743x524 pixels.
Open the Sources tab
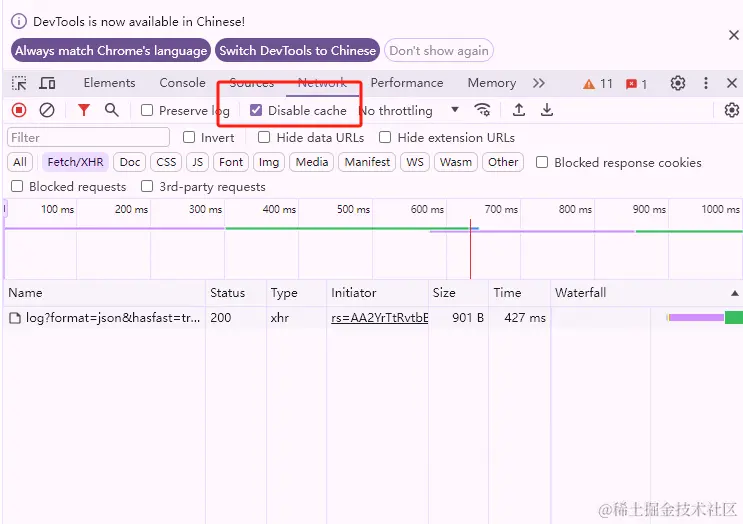point(252,83)
